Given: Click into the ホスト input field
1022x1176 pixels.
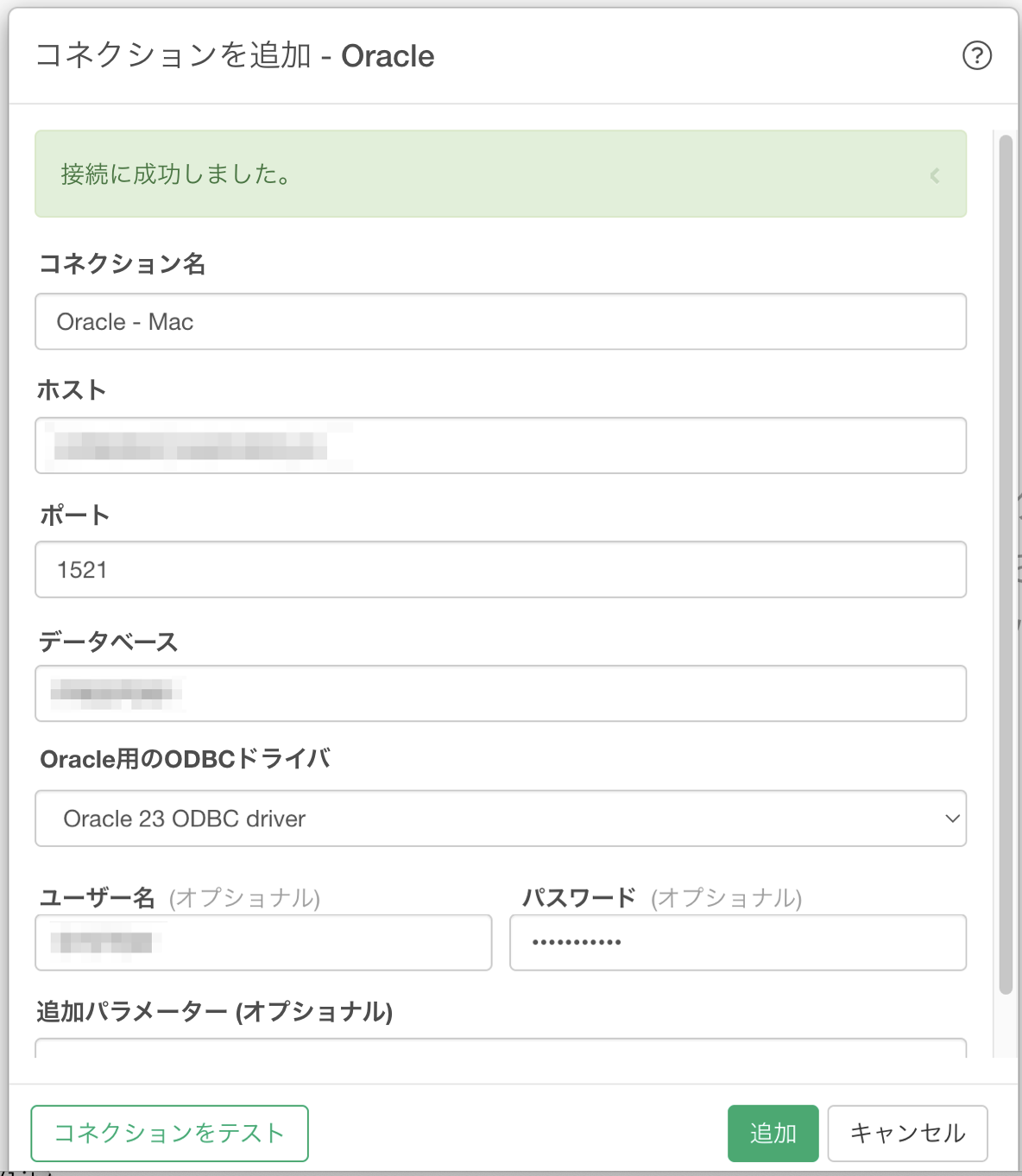Looking at the screenshot, I should [501, 446].
